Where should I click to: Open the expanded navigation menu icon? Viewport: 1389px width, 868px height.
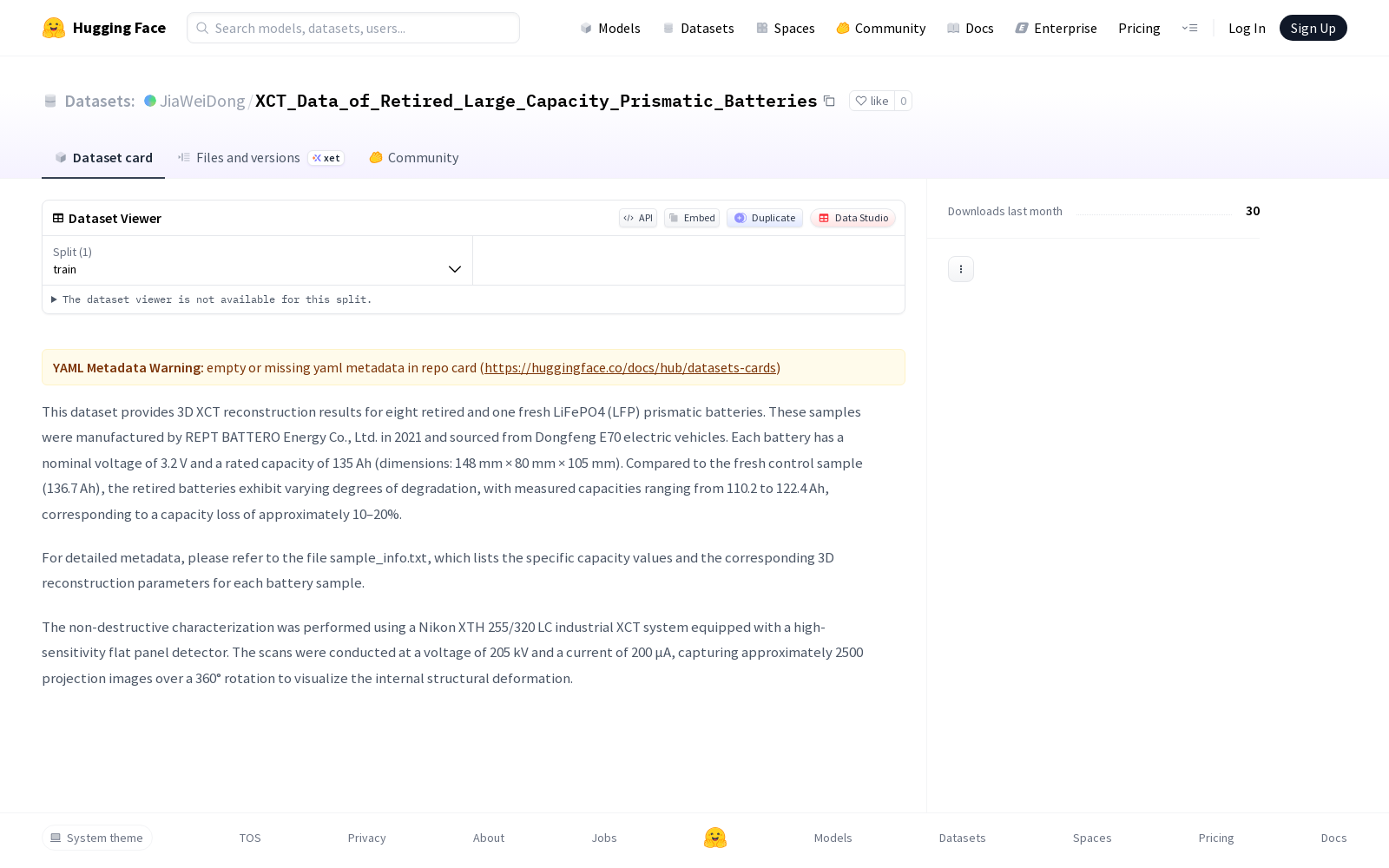coord(1189,28)
